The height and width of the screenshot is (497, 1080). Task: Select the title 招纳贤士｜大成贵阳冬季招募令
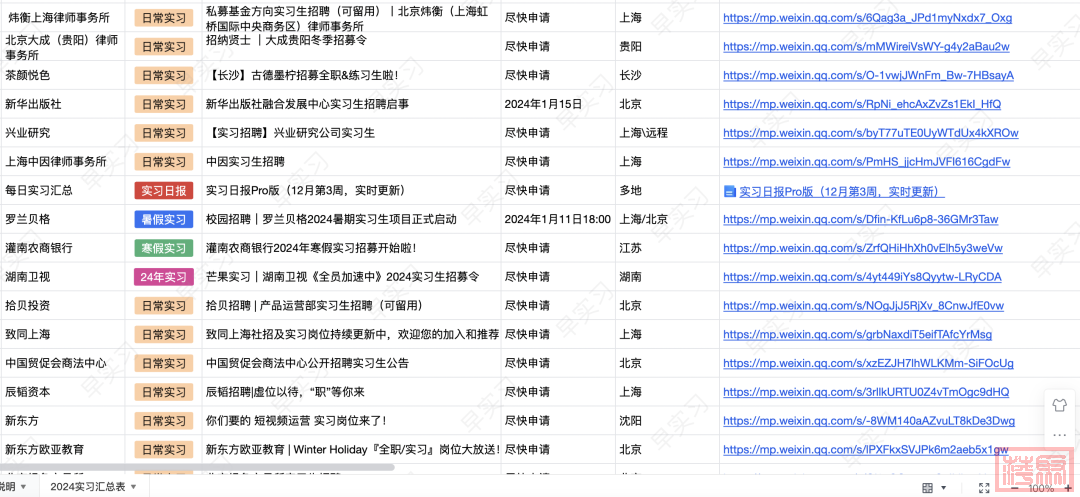[x=287, y=40]
